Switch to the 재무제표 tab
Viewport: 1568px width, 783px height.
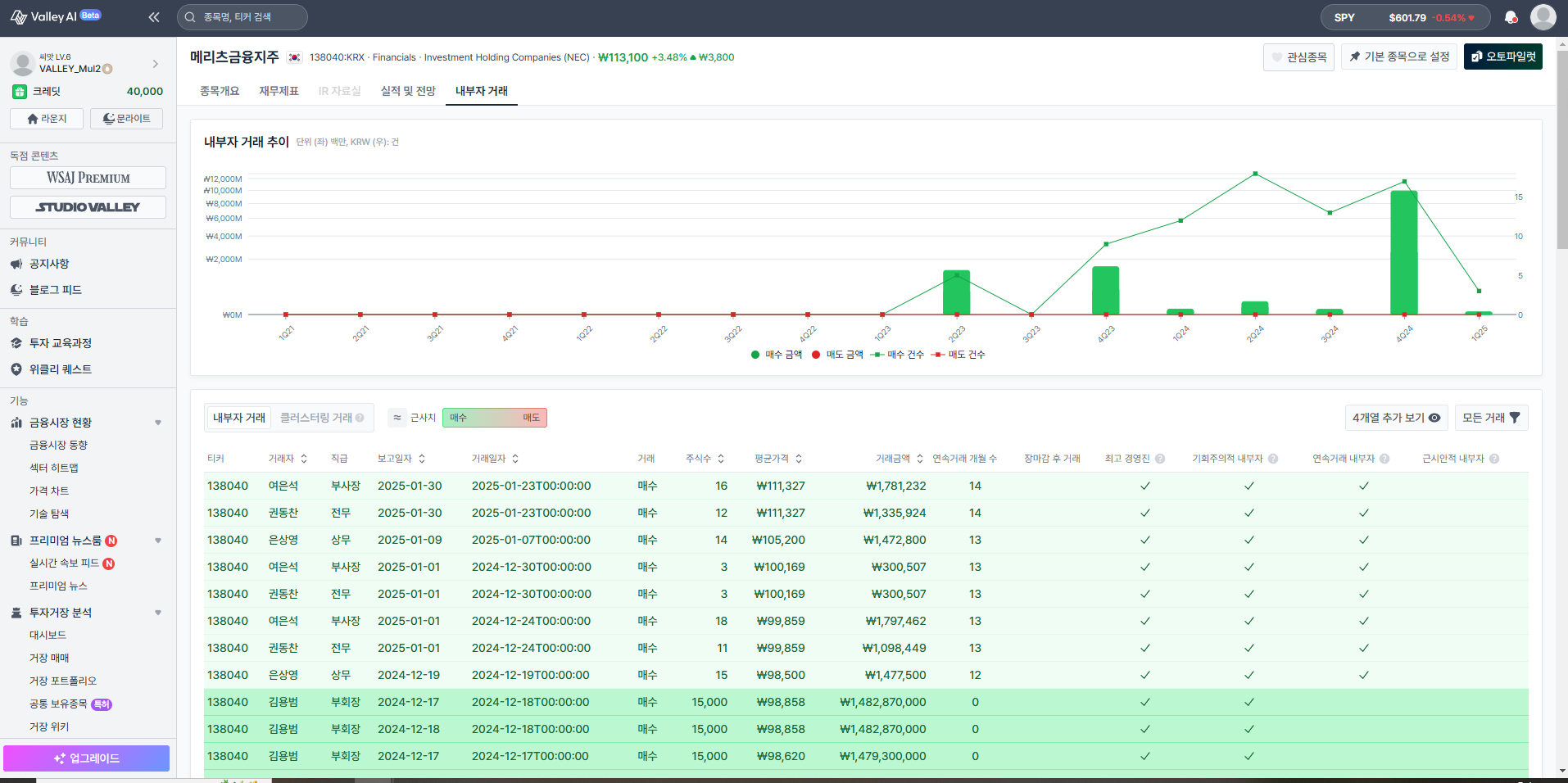(279, 91)
